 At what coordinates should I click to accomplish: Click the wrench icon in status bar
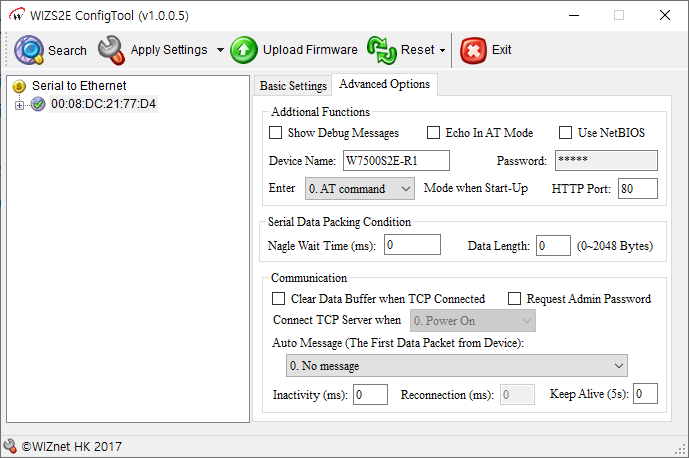point(10,446)
